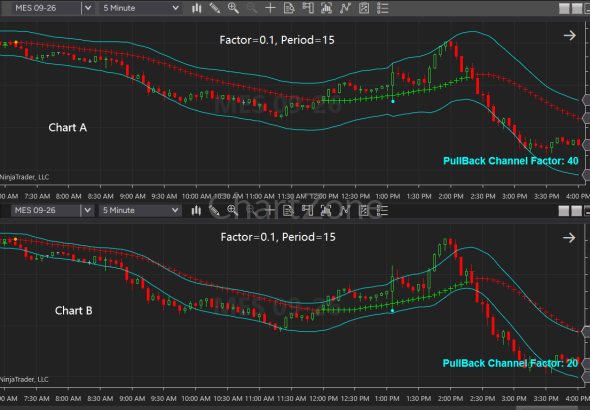
Task: Open the Strategies dialog in Chart A toolbar
Action: pyautogui.click(x=364, y=8)
